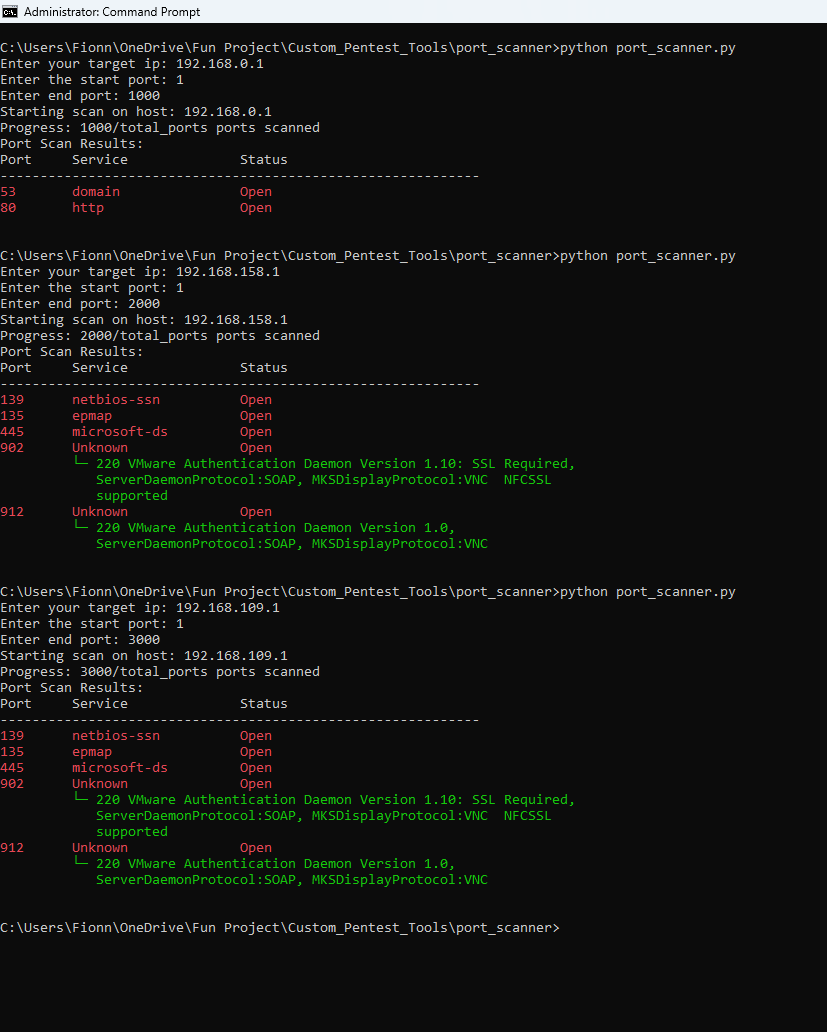The width and height of the screenshot is (827, 1032).
Task: Click 'Starting scan on host: 192.168.109.1' line
Action: coord(143,656)
